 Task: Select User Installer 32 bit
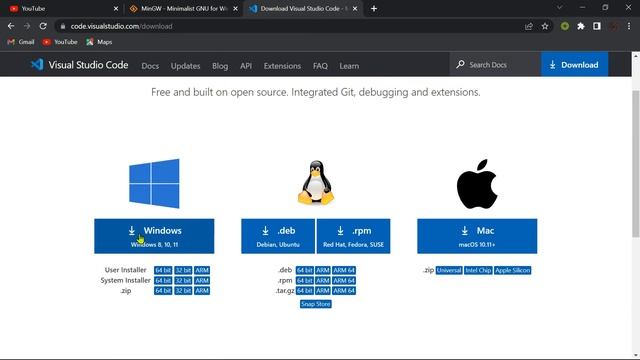coord(183,270)
